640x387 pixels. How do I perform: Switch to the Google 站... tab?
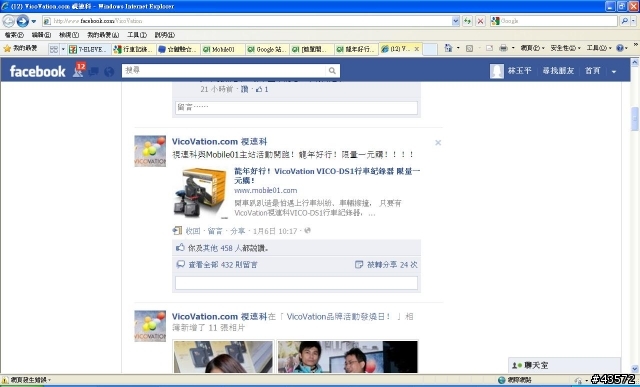click(267, 49)
